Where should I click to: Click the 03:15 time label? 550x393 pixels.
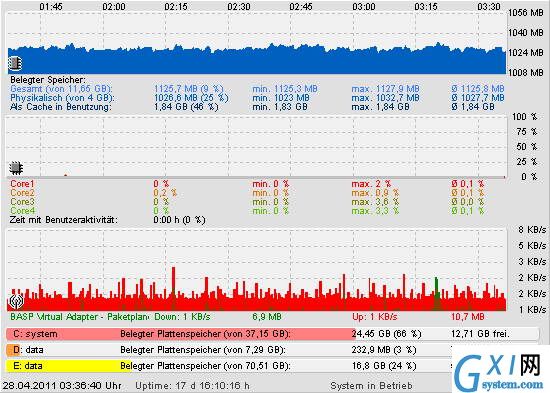click(426, 7)
